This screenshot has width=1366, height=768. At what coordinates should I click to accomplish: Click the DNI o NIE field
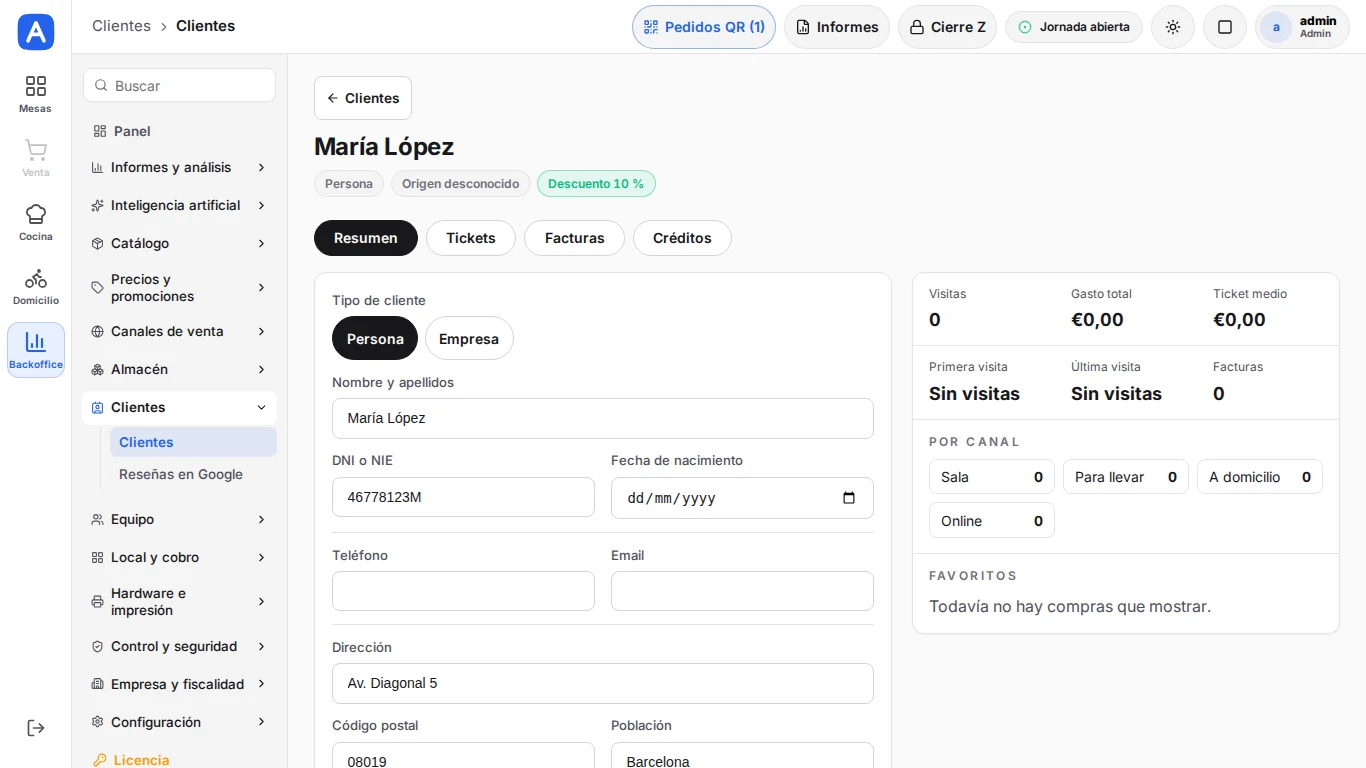point(463,497)
